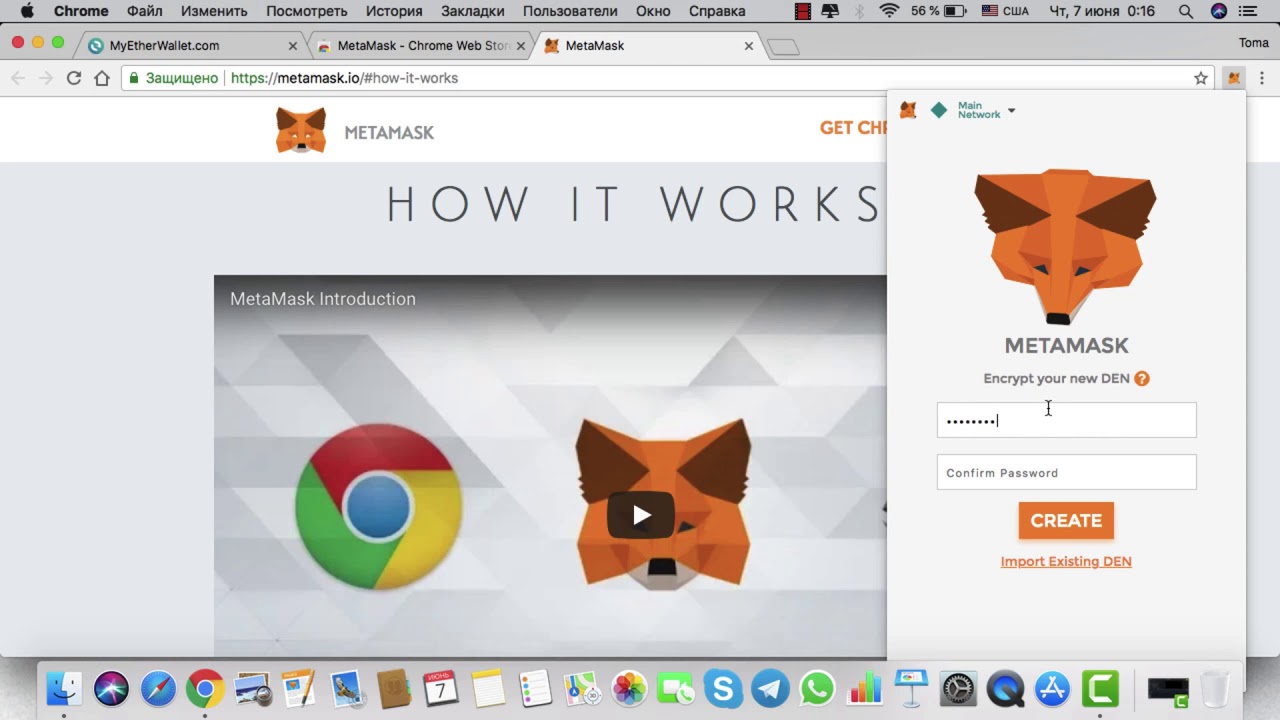Click the browser back arrow
1280x720 pixels.
coord(18,78)
